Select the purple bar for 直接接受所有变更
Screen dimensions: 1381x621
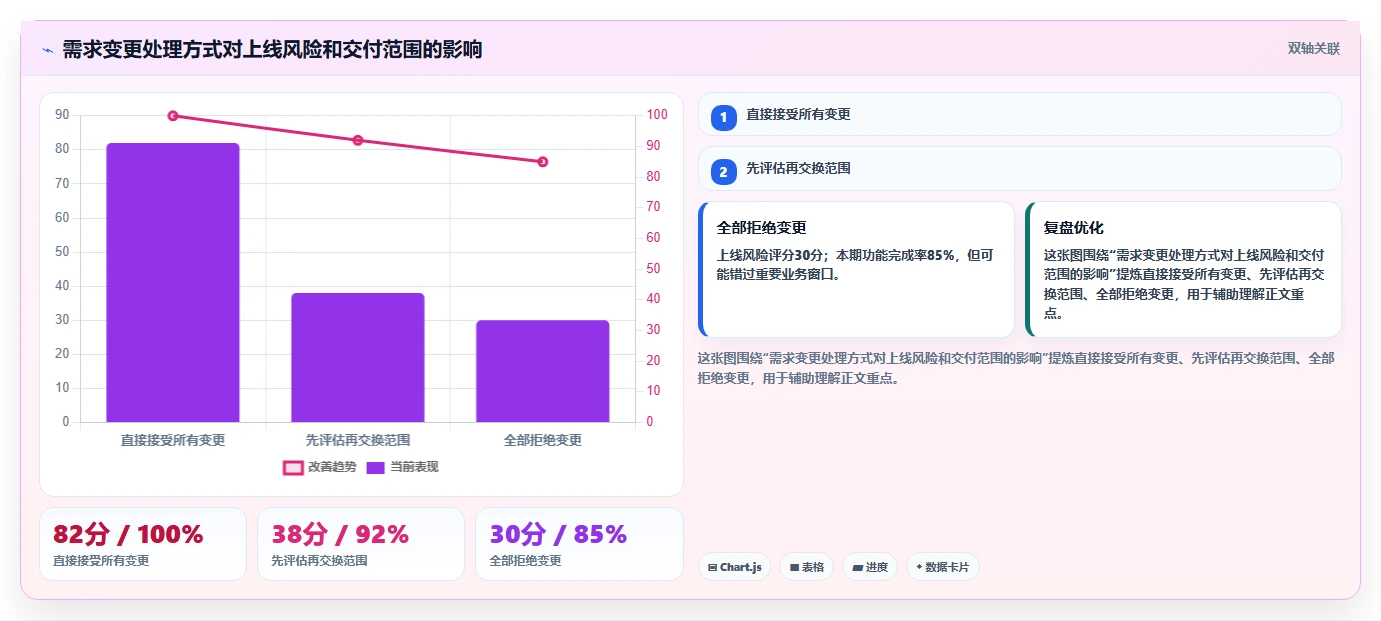click(173, 282)
